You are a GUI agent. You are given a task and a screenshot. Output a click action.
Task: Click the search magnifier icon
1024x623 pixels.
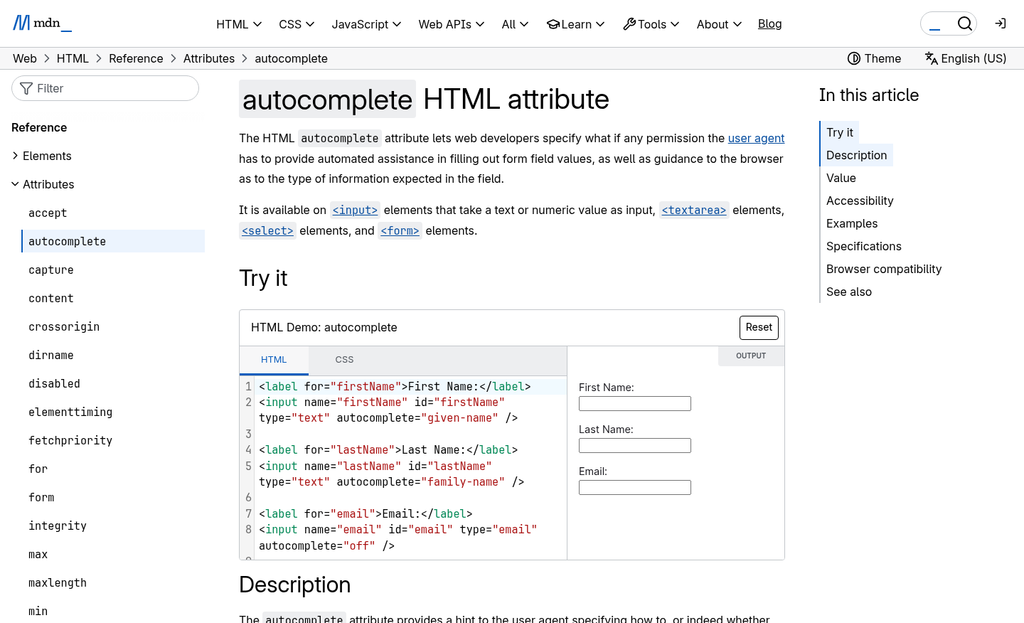[965, 24]
